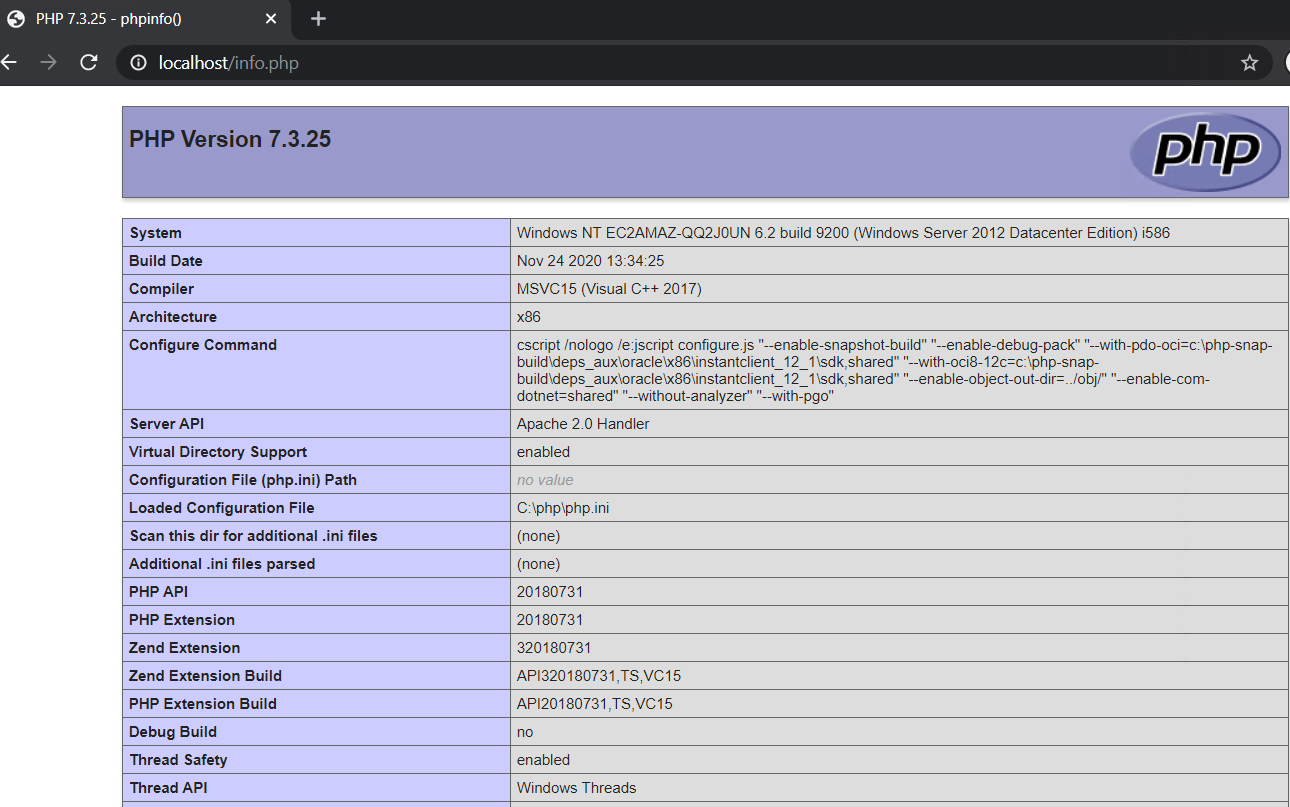The image size is (1290, 807).
Task: Click the Configuration File (php.ini) Path label
Action: tap(243, 480)
